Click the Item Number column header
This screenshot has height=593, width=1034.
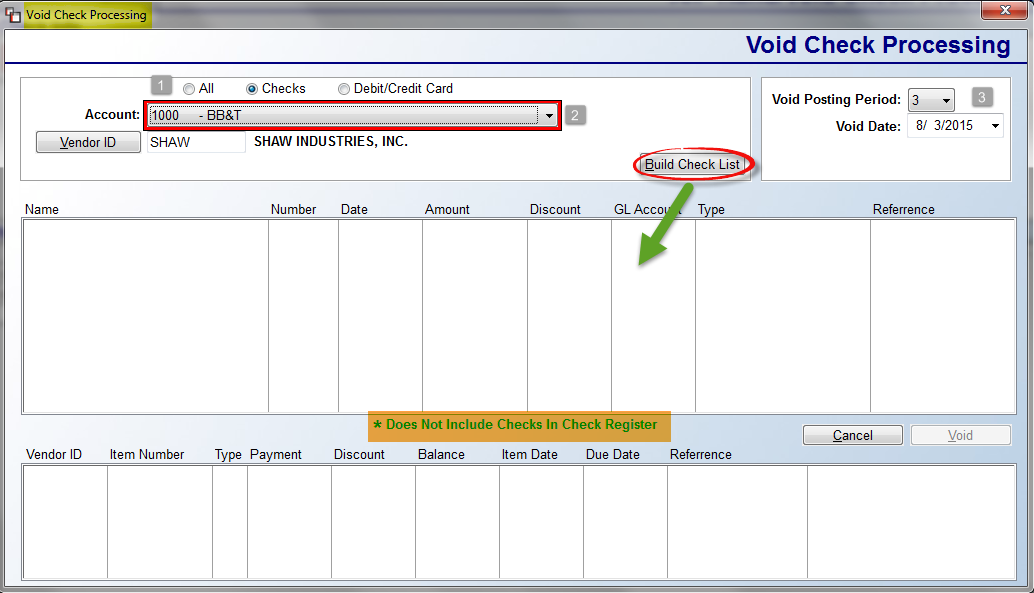coord(147,455)
